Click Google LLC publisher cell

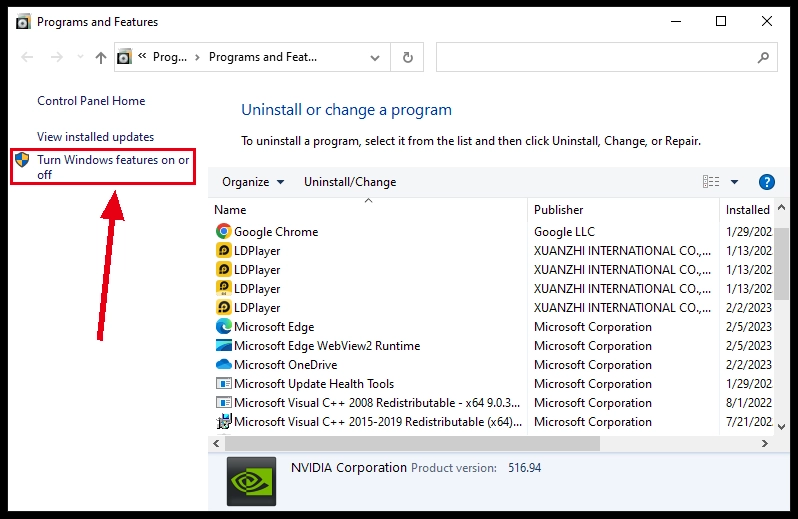tap(564, 232)
